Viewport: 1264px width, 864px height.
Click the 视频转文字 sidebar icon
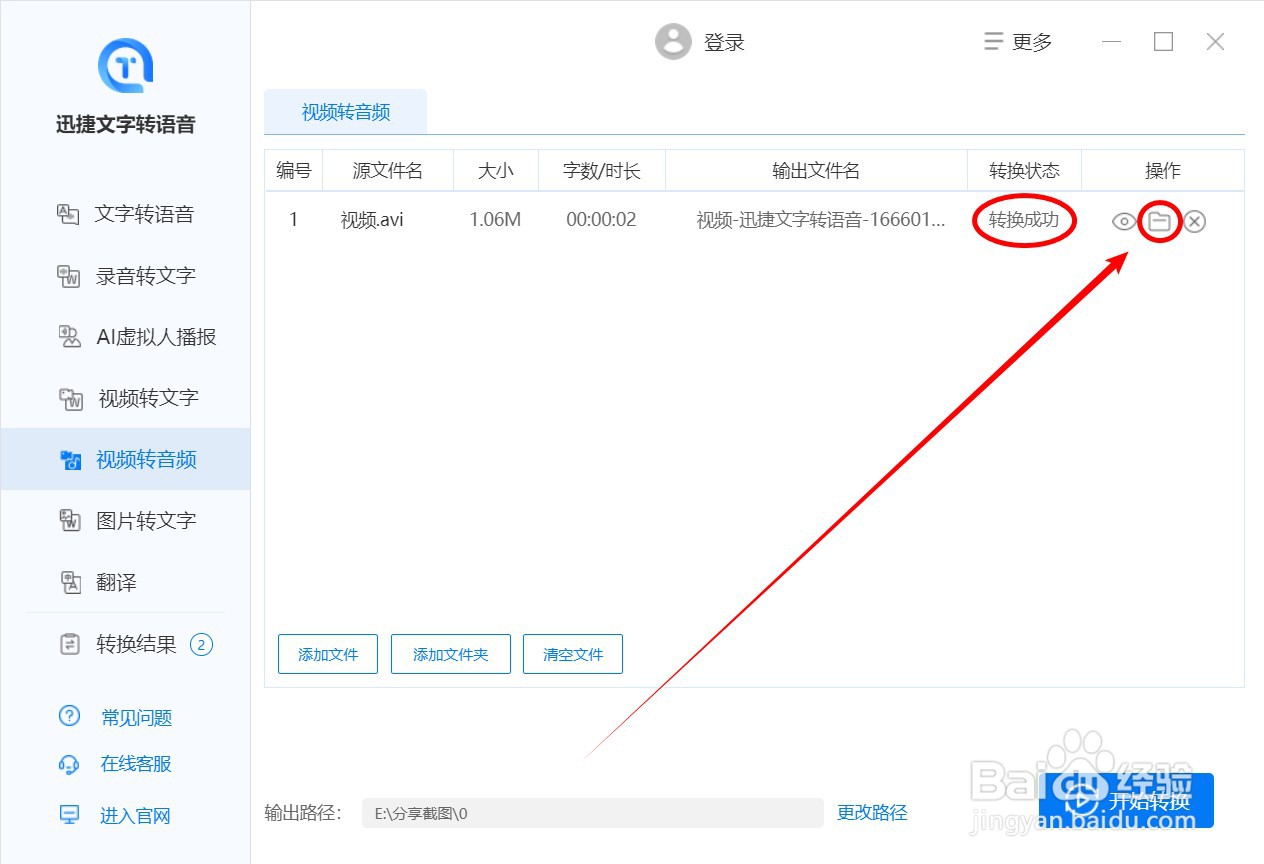[70, 399]
